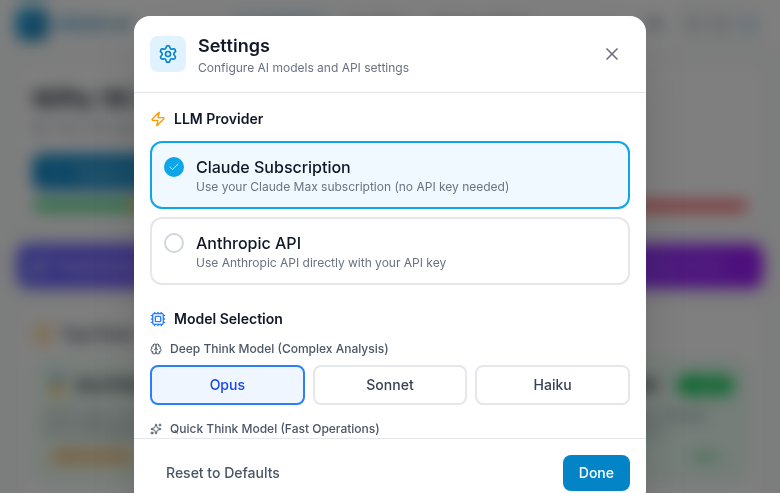Click the blue checkmark on Claude Subscription
This screenshot has height=493, width=780.
(174, 167)
